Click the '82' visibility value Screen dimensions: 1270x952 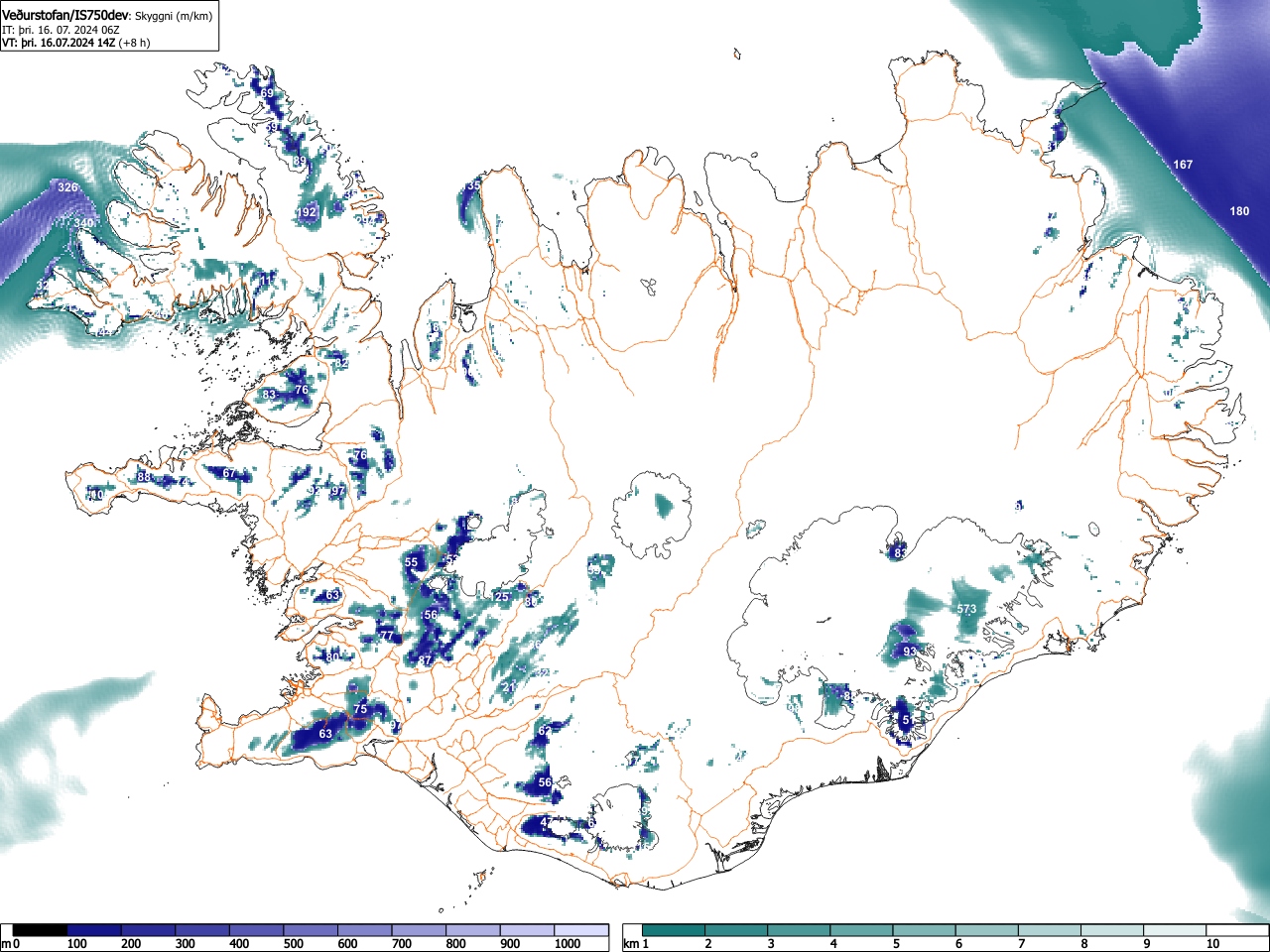[x=341, y=364]
